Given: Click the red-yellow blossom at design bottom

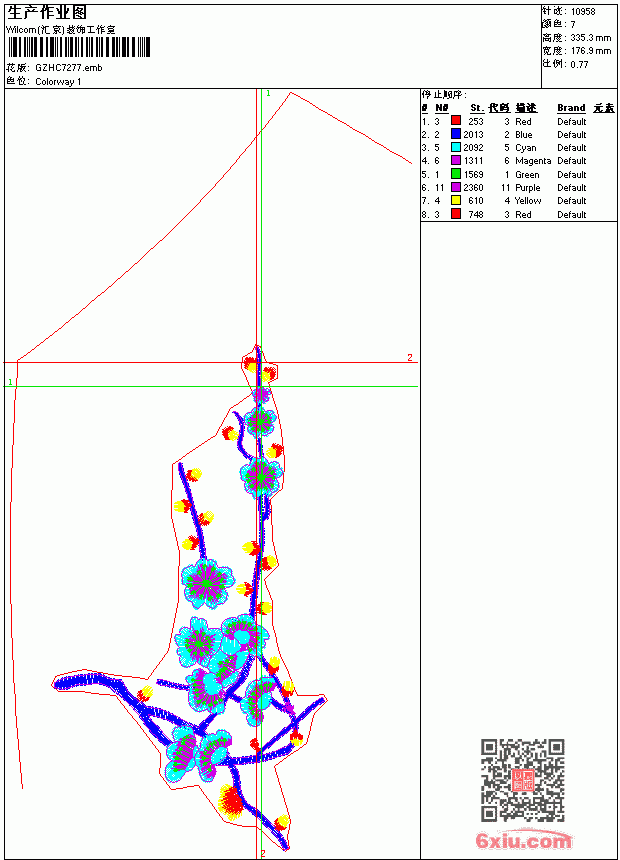Looking at the screenshot, I should coord(230,802).
